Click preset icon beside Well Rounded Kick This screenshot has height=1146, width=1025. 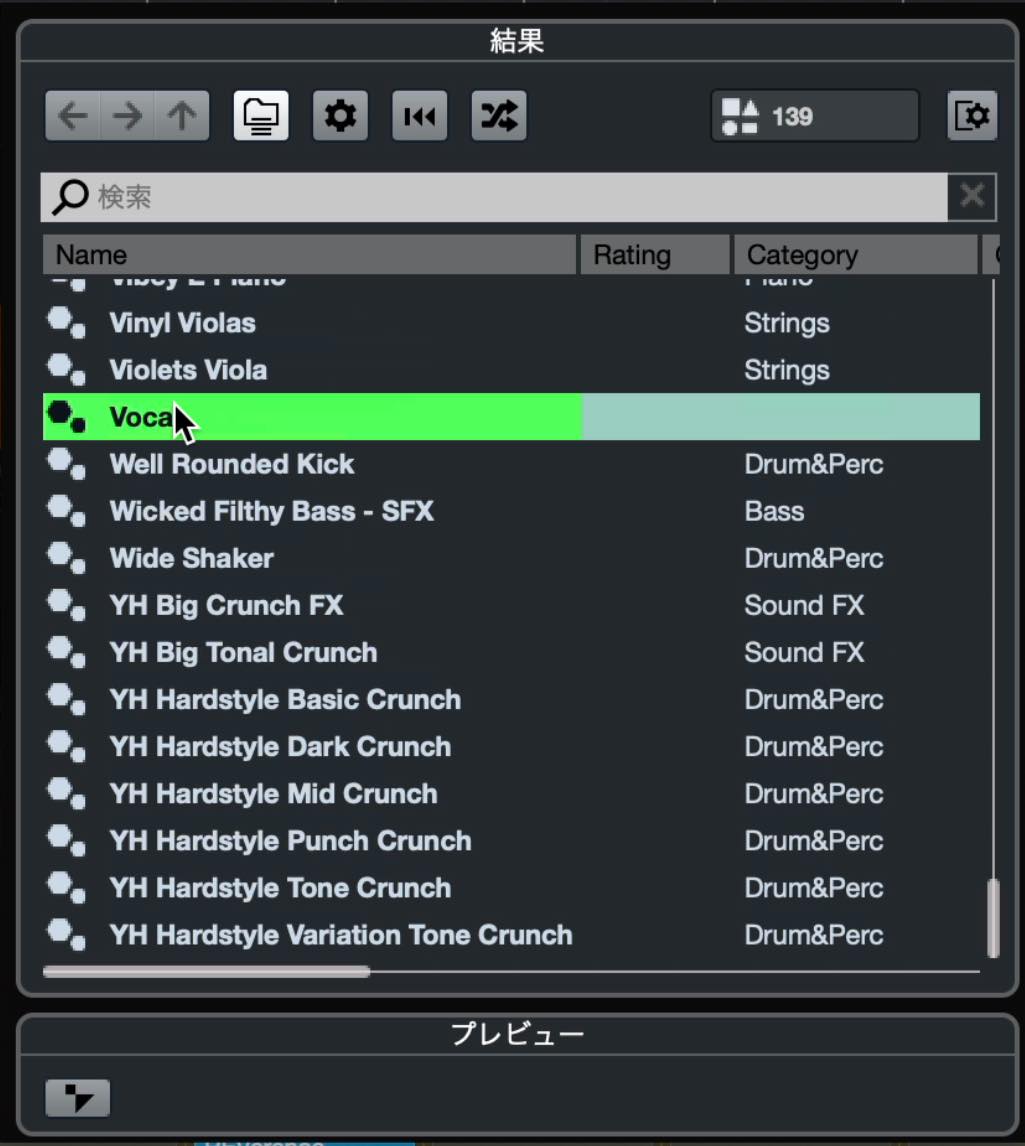click(x=67, y=464)
